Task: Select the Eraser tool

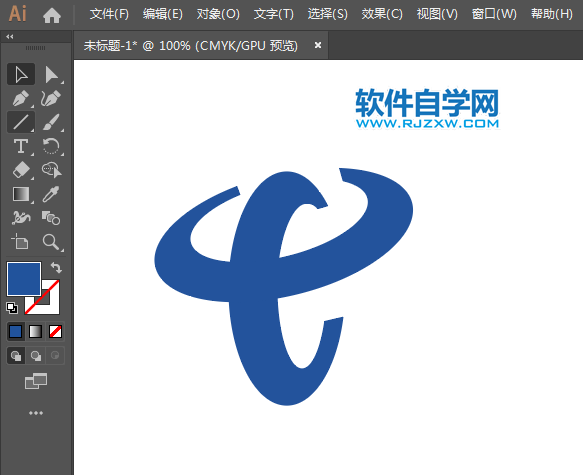Action: (21, 170)
